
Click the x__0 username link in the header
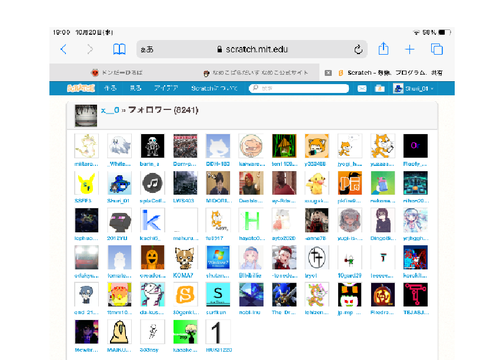110,110
